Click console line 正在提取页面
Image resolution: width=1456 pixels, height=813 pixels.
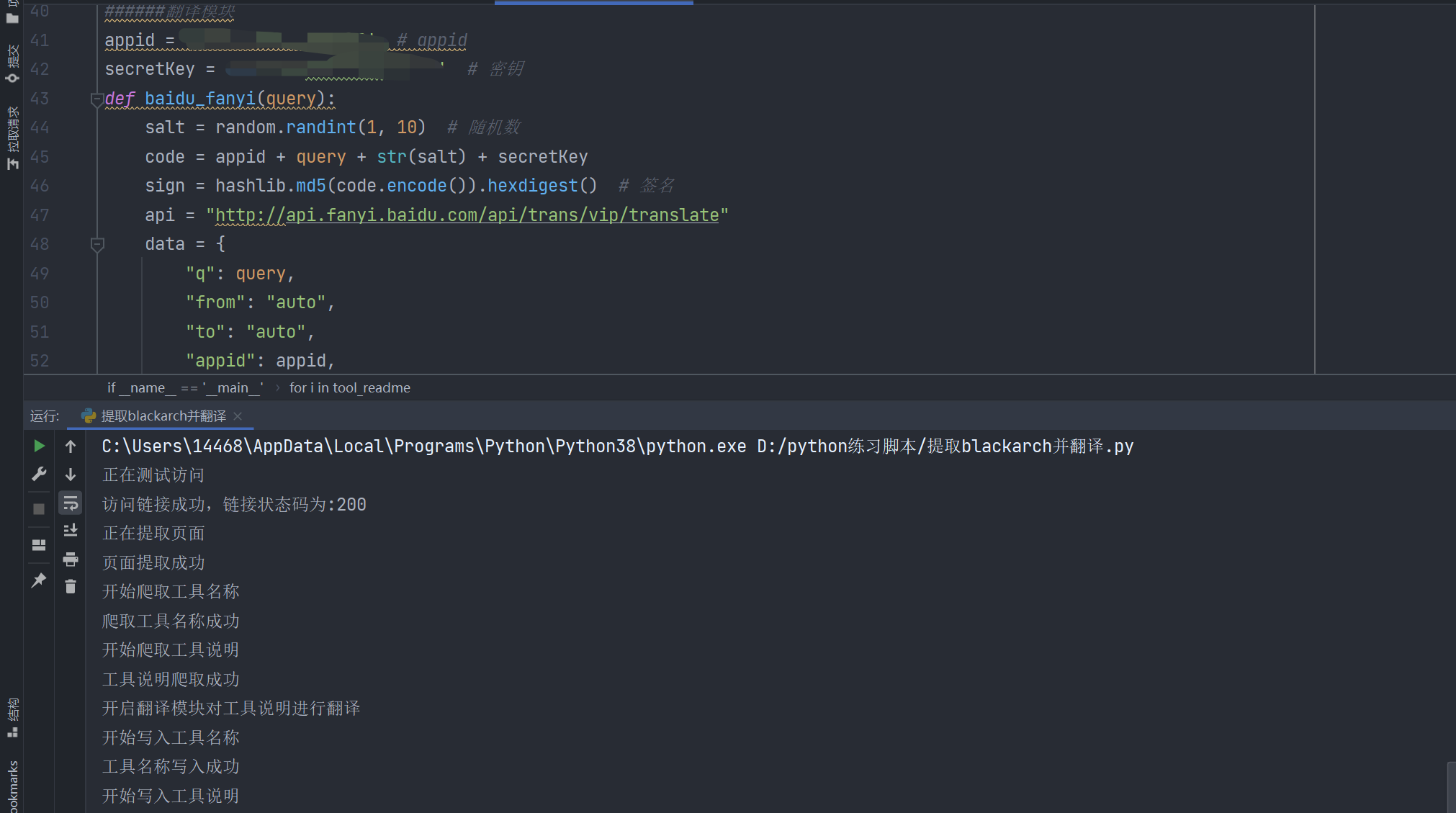click(x=153, y=534)
